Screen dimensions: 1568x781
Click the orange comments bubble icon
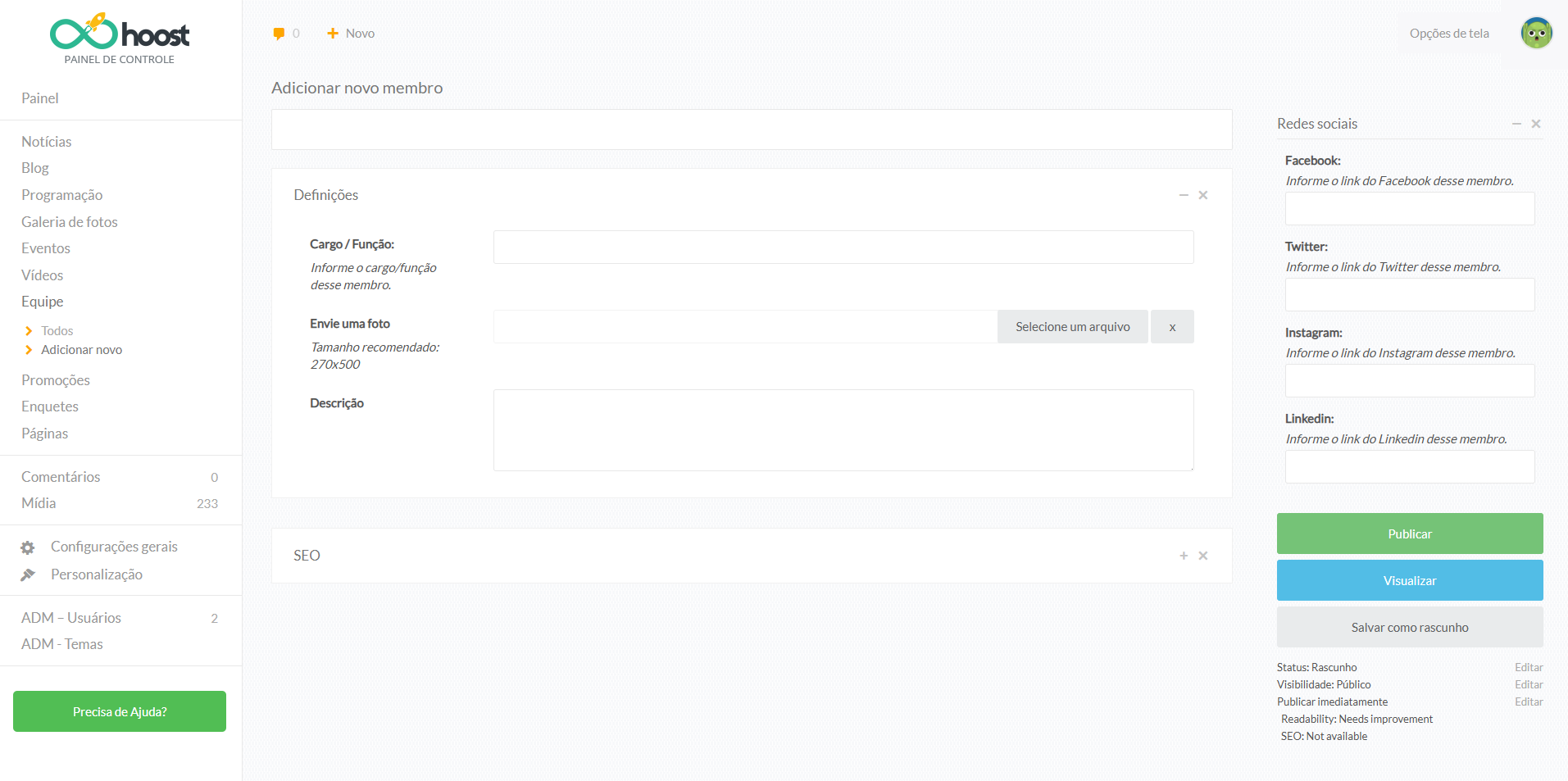click(x=279, y=34)
